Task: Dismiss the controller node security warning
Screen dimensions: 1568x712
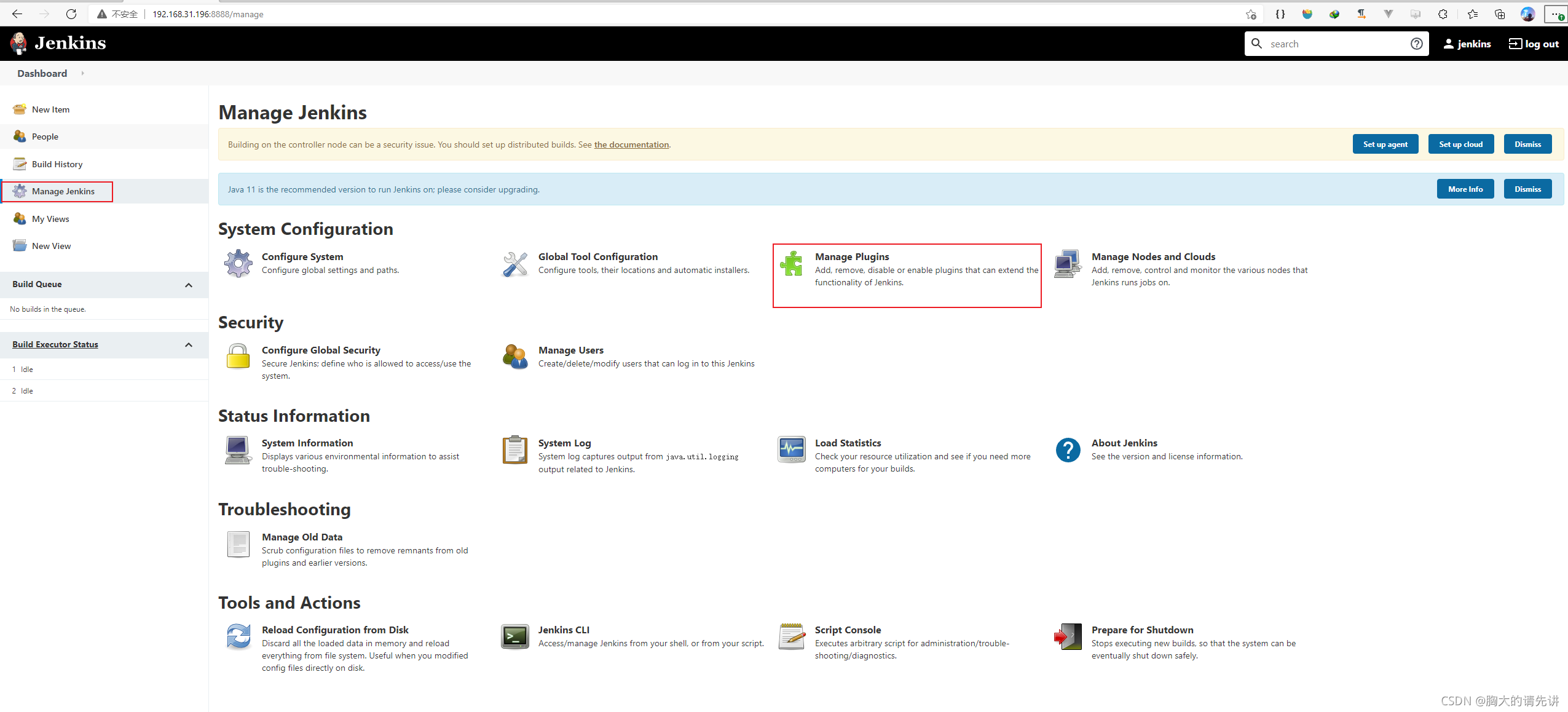Action: pos(1527,144)
